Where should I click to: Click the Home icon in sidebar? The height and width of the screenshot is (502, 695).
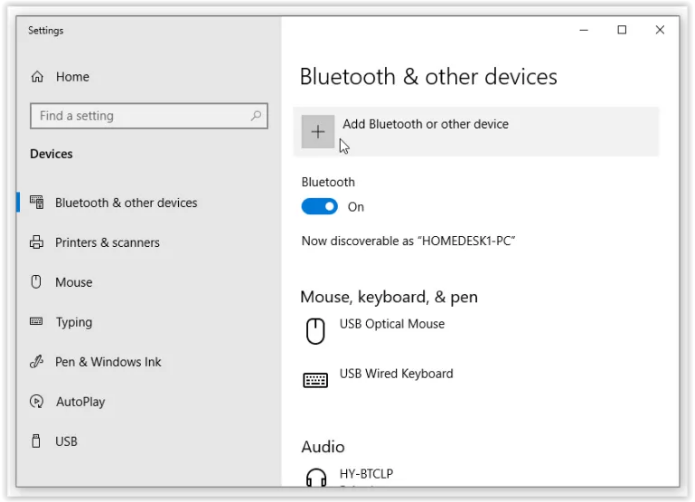point(38,77)
